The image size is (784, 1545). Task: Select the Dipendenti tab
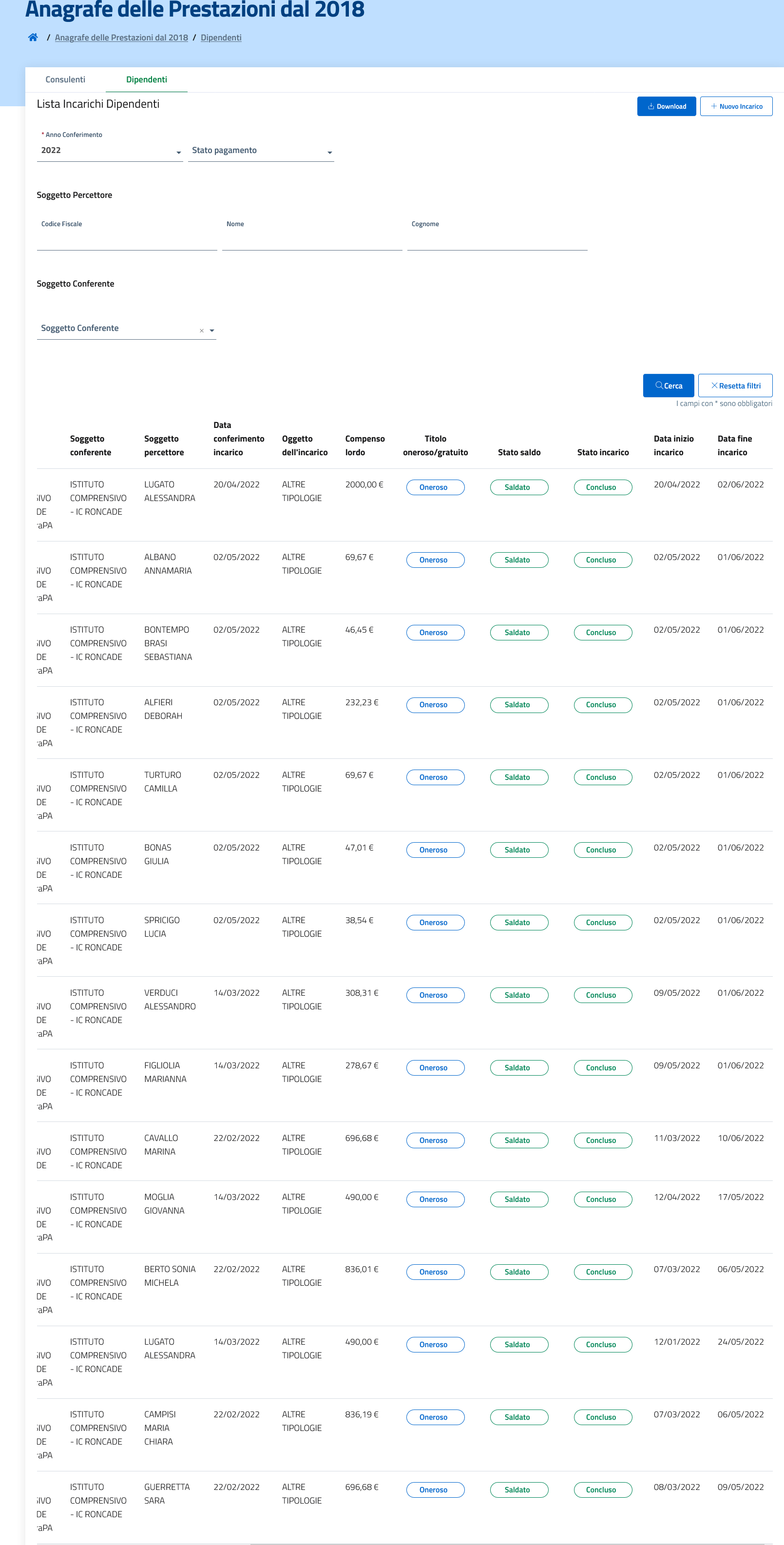(x=146, y=80)
